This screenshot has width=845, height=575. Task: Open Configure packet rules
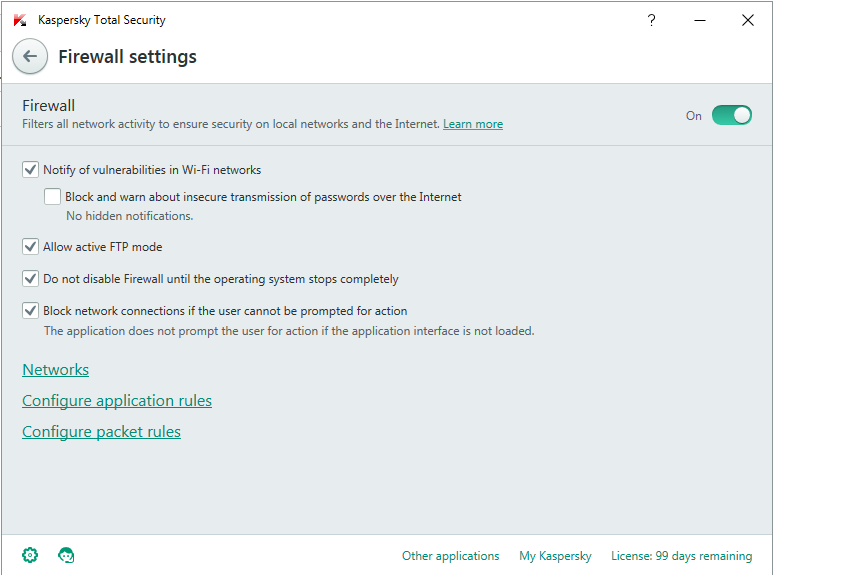click(102, 432)
